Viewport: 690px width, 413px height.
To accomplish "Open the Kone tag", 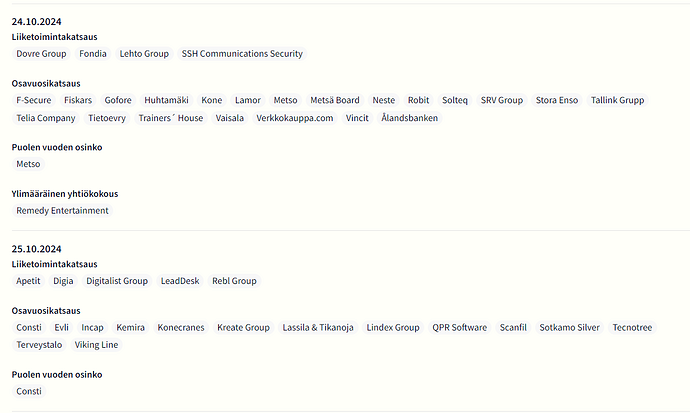I will click(x=212, y=100).
